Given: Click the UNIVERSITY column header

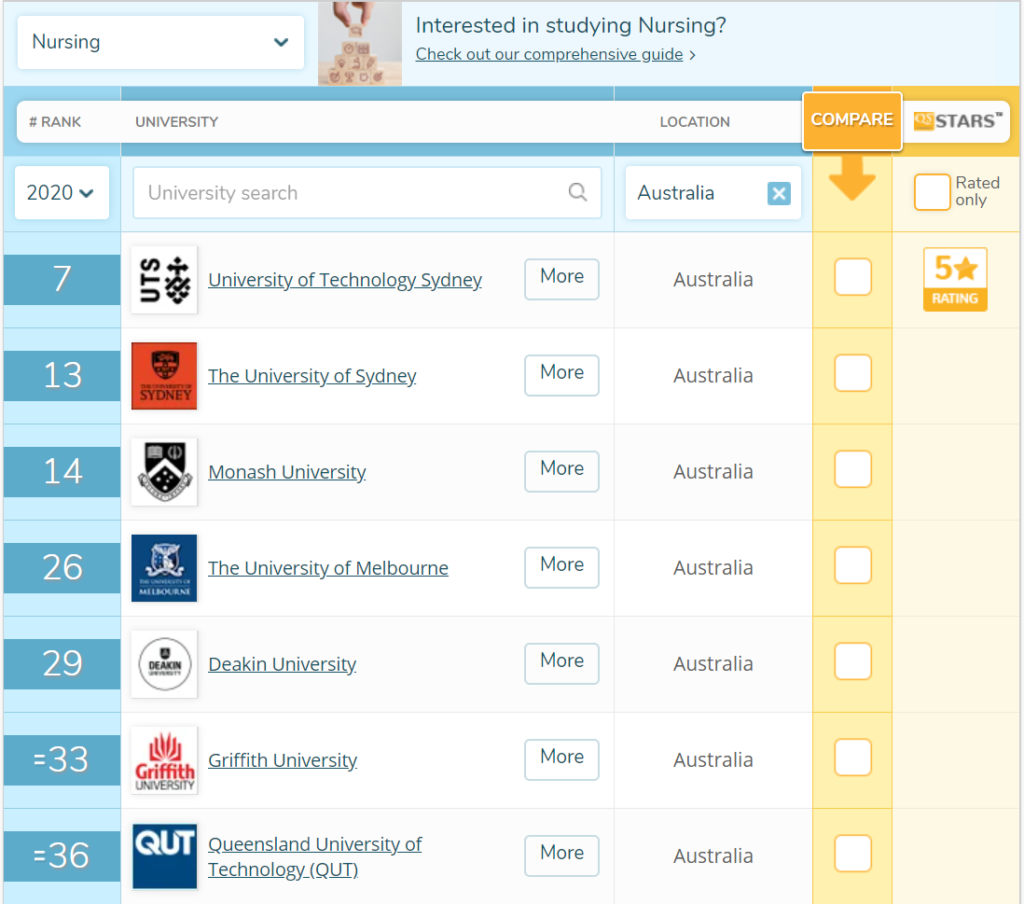Looking at the screenshot, I should pos(177,122).
